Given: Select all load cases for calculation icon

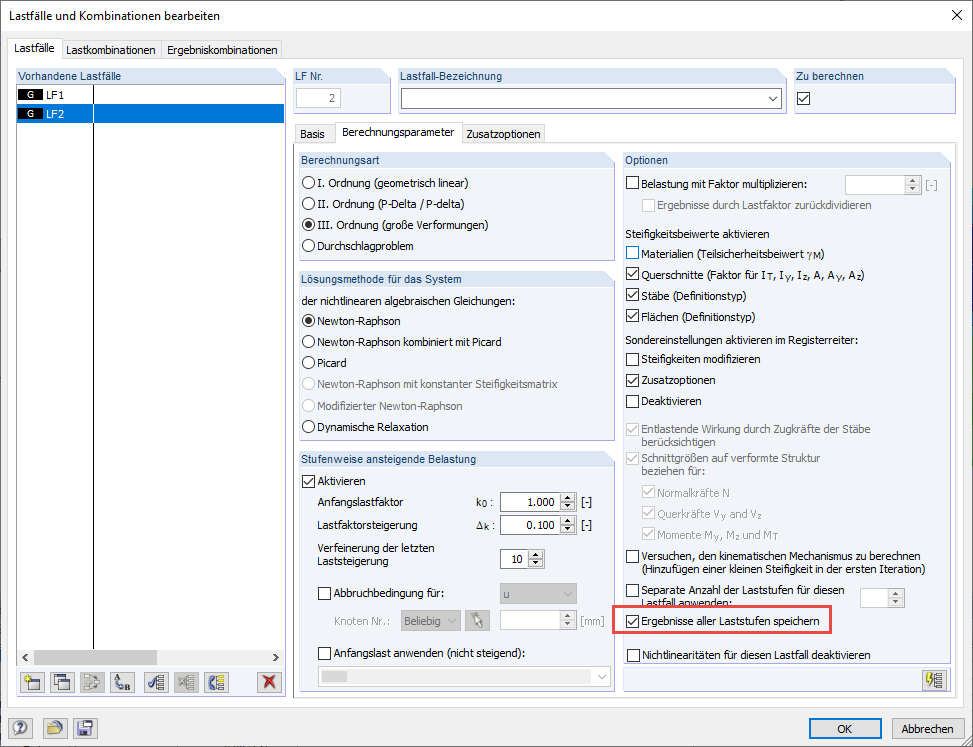Looking at the screenshot, I should tap(156, 682).
